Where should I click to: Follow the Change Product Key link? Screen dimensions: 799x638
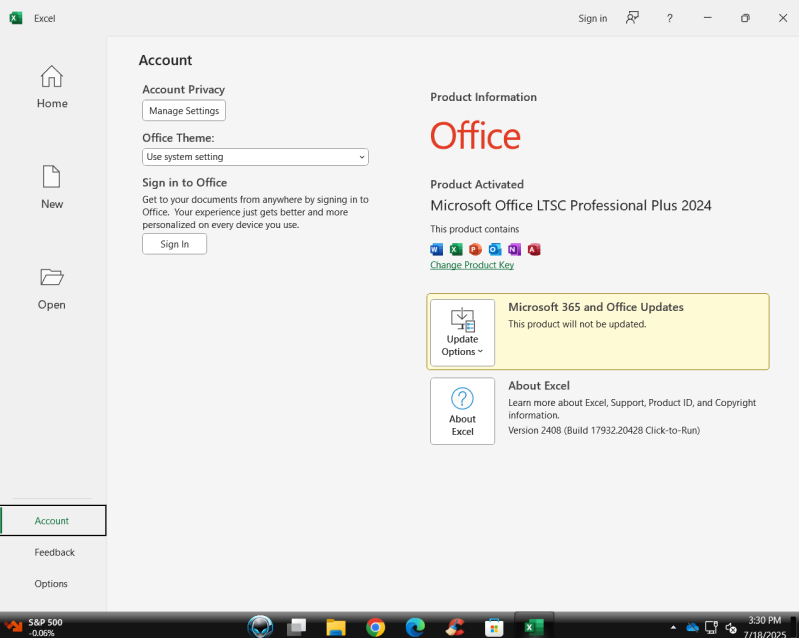point(472,265)
